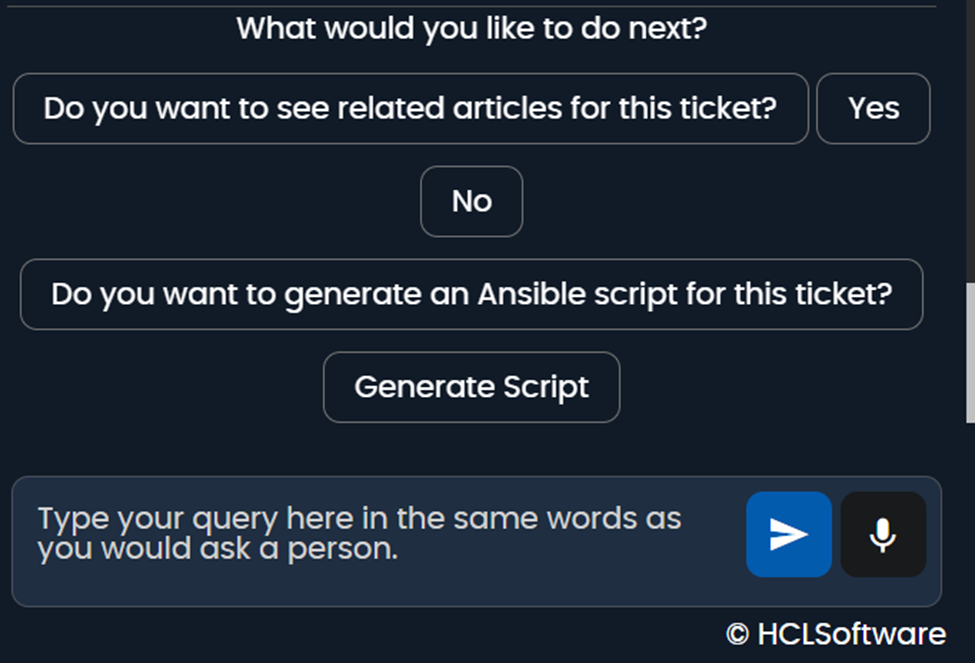Viewport: 975px width, 663px height.
Task: Click "Do you want to generate an Ansible script" prompt
Action: point(471,294)
